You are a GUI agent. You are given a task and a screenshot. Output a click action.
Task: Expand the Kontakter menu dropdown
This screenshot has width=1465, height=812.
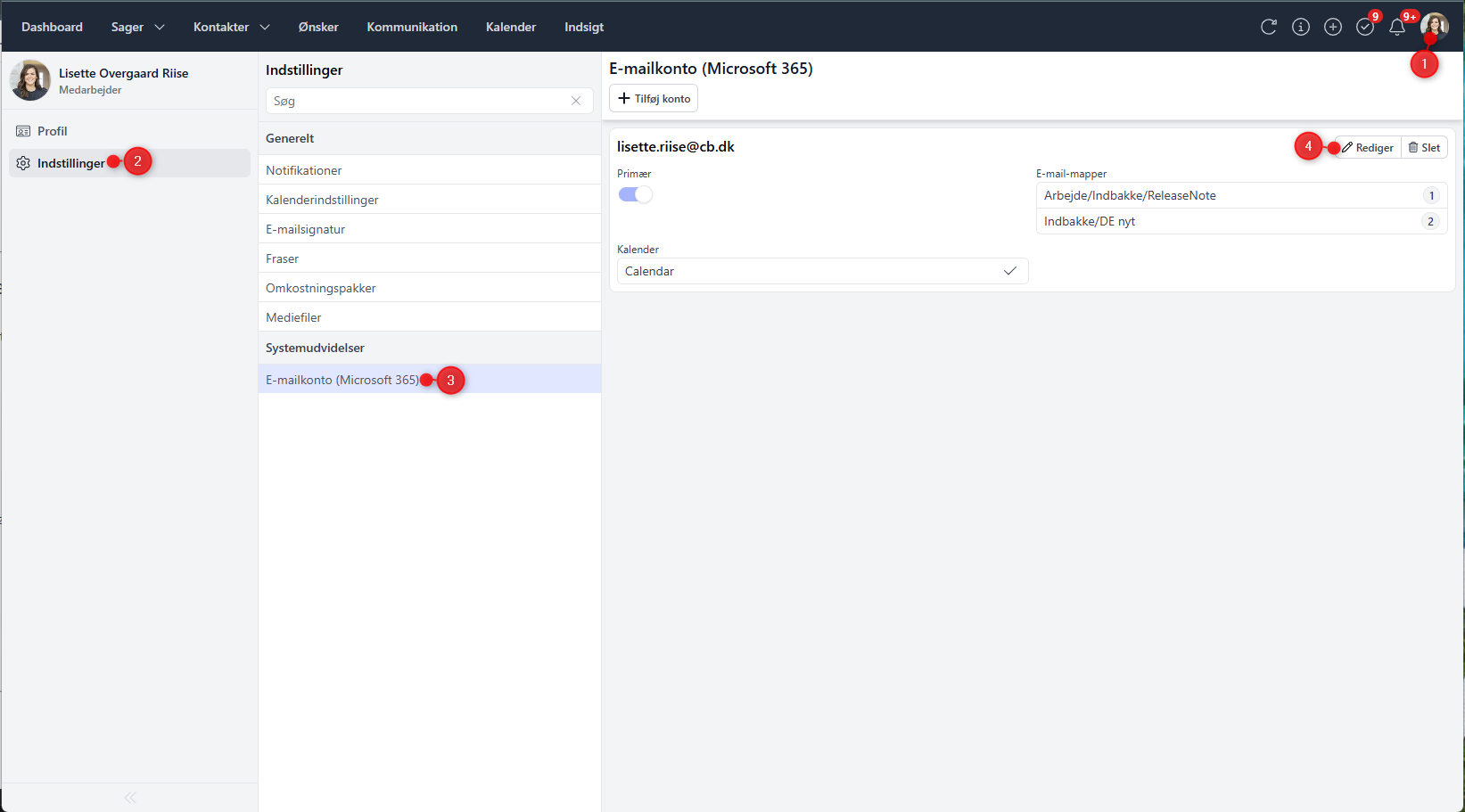tap(231, 27)
